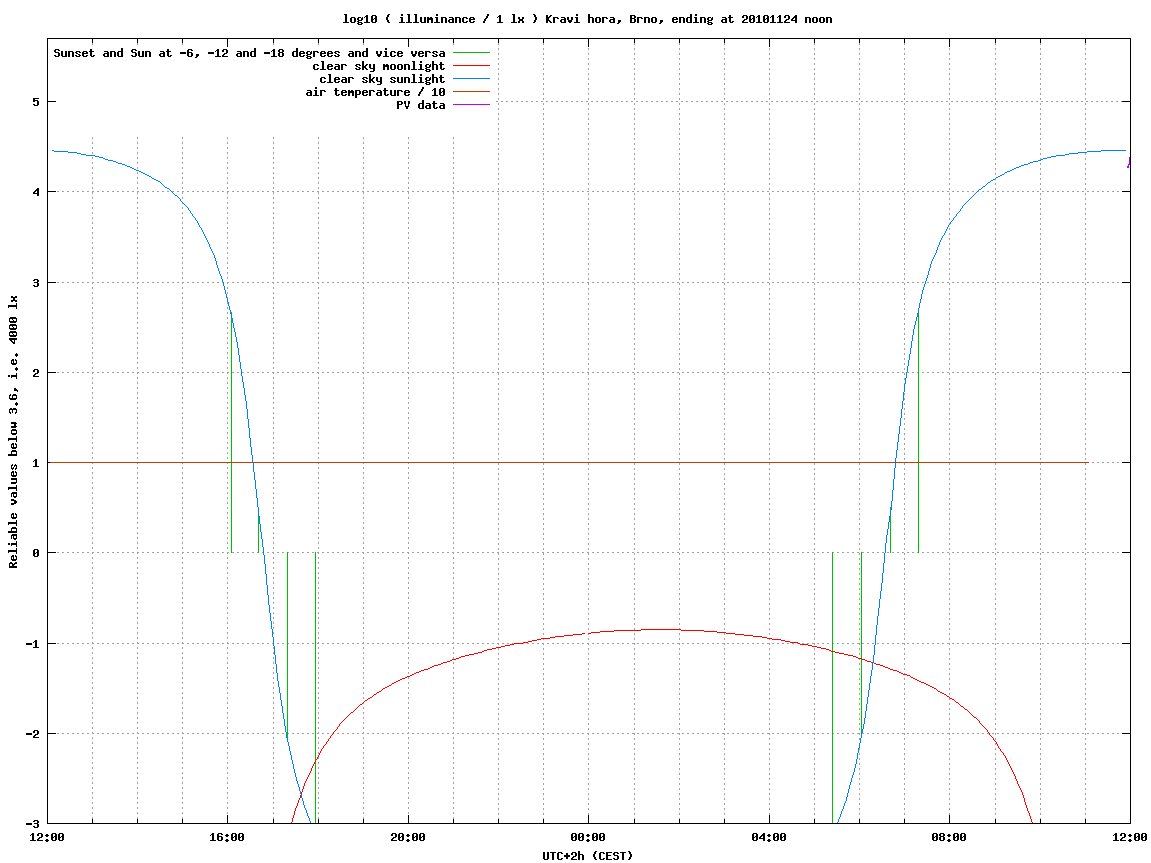The height and width of the screenshot is (863, 1151).
Task: Click y-axis tick label 1
Action: [x=36, y=463]
